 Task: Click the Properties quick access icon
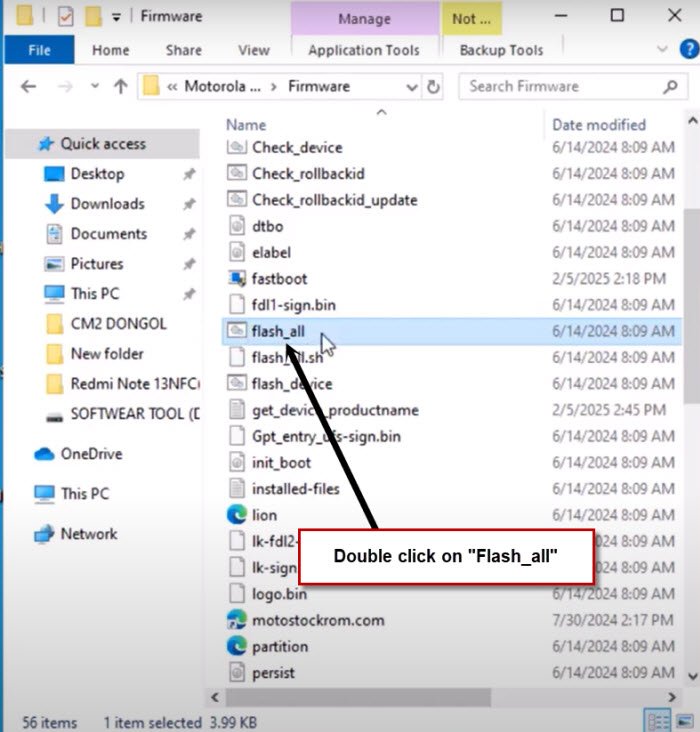click(x=65, y=17)
